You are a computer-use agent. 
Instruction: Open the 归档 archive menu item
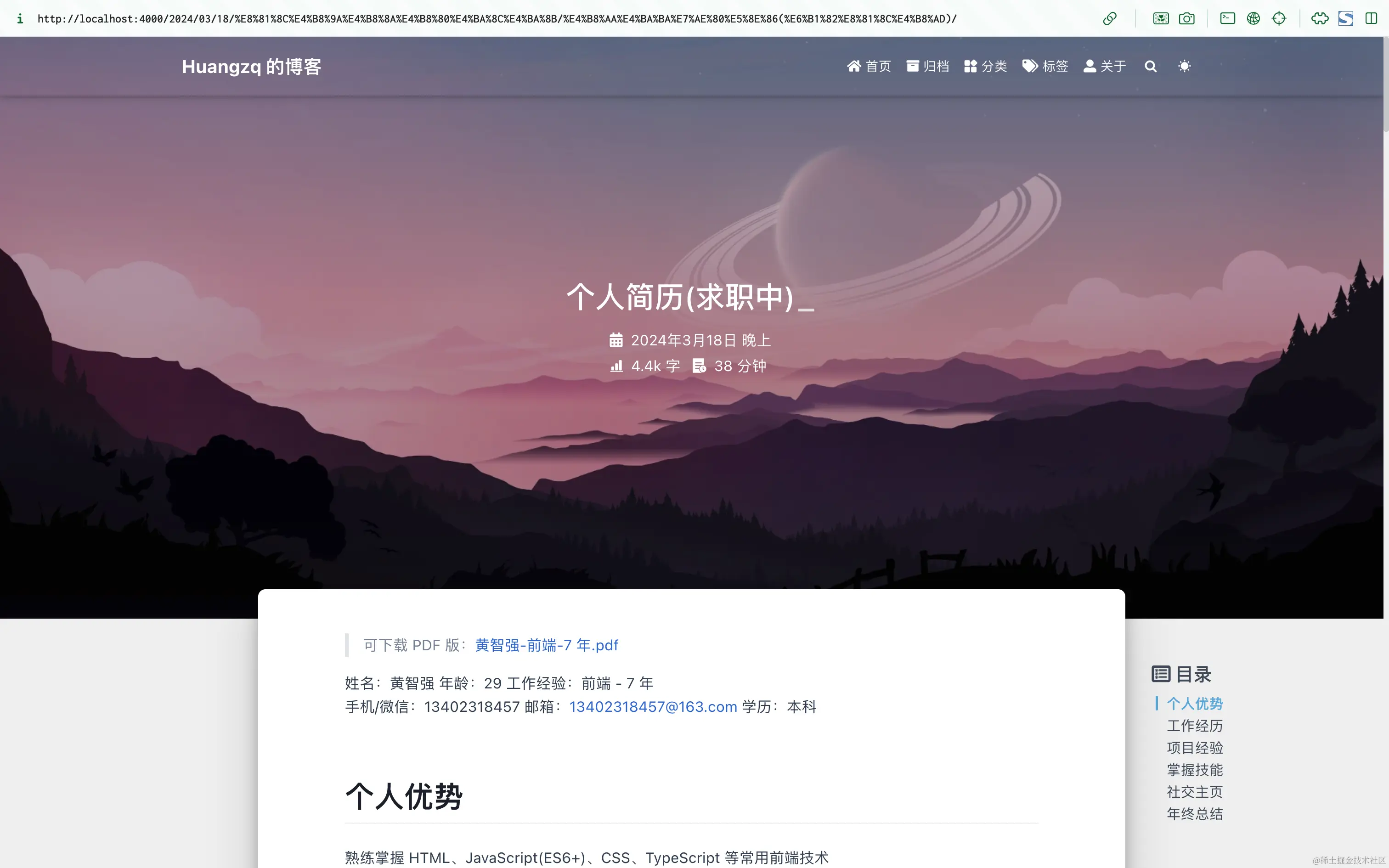[927, 67]
